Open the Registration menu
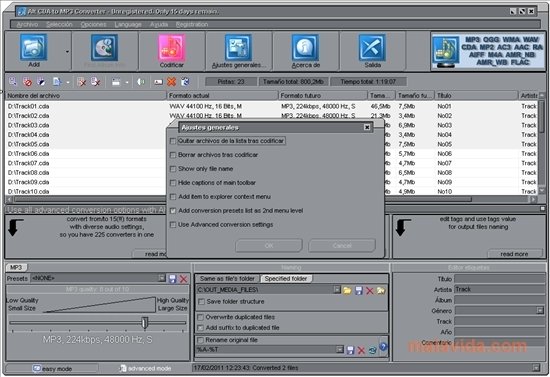The height and width of the screenshot is (377, 550). click(x=192, y=24)
